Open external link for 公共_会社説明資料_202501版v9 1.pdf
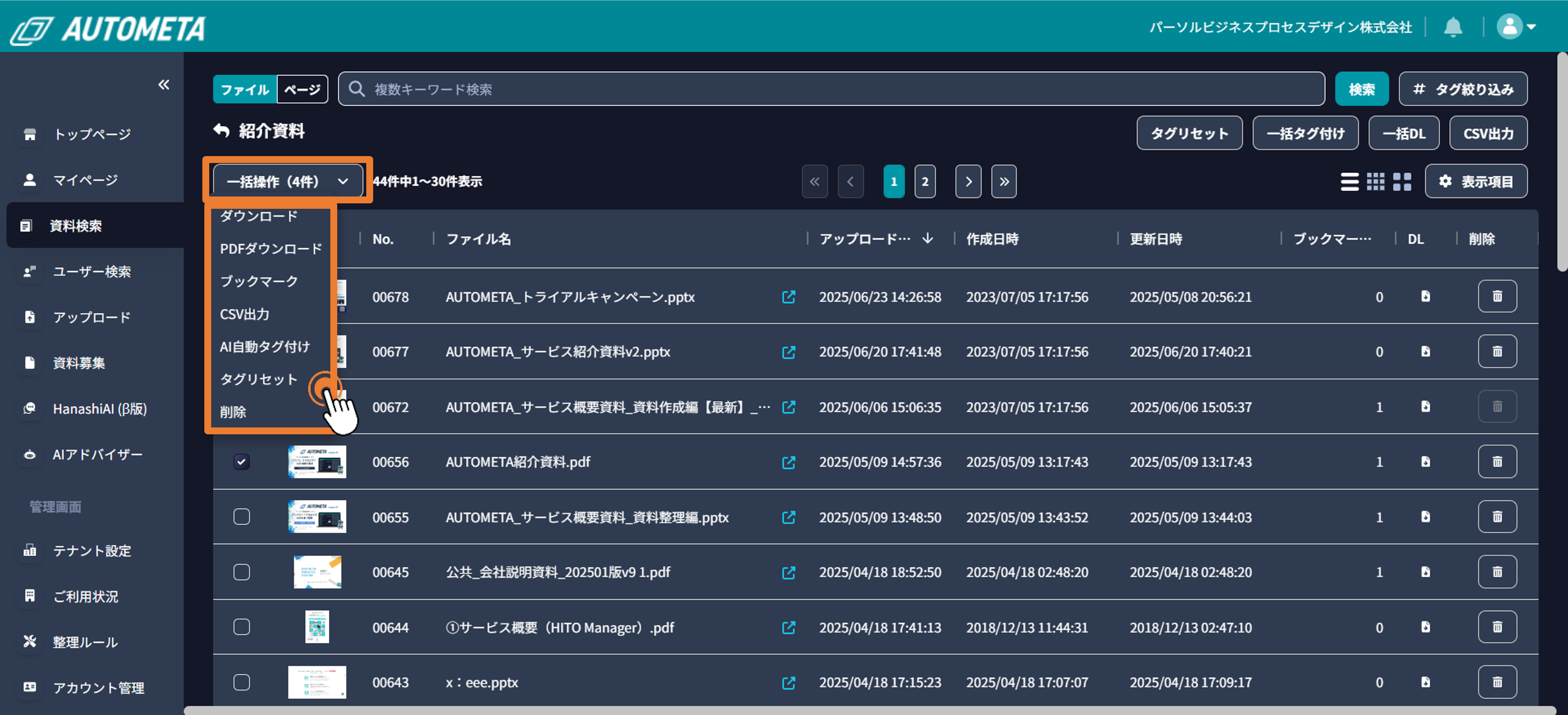This screenshot has width=1568, height=715. click(788, 573)
